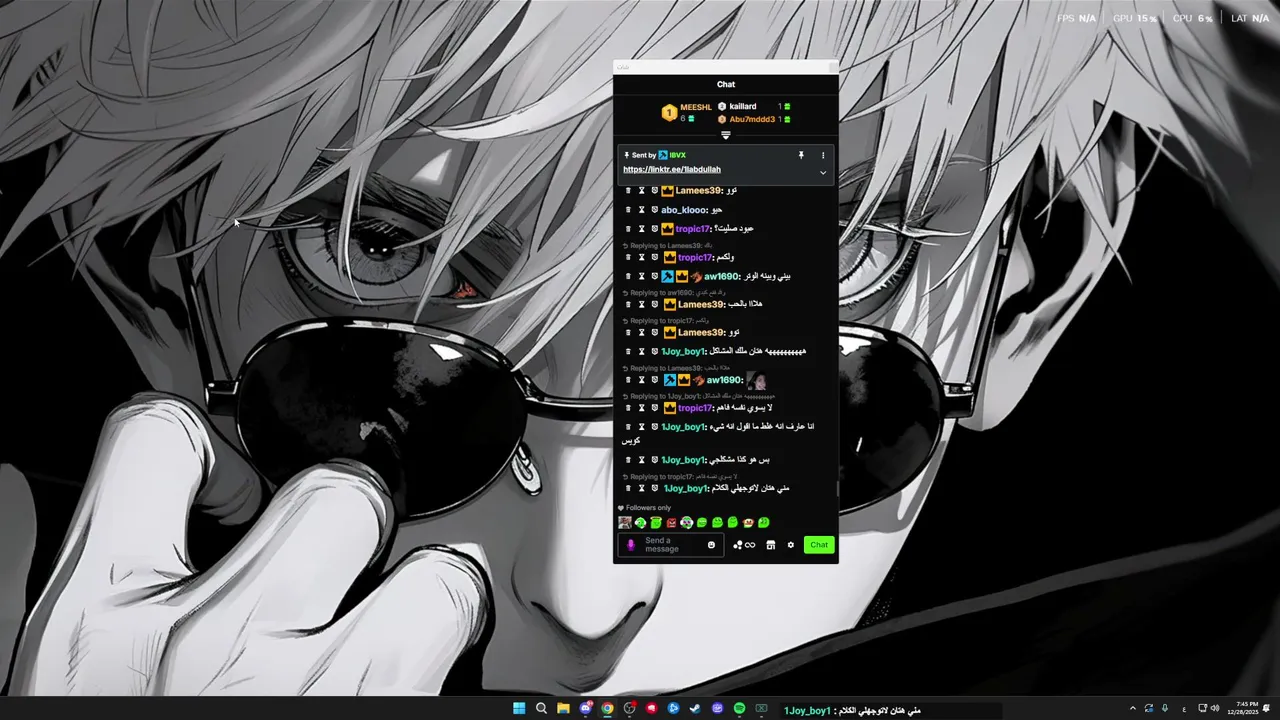The height and width of the screenshot is (720, 1280).
Task: Open Windows taskbar search
Action: tap(541, 709)
